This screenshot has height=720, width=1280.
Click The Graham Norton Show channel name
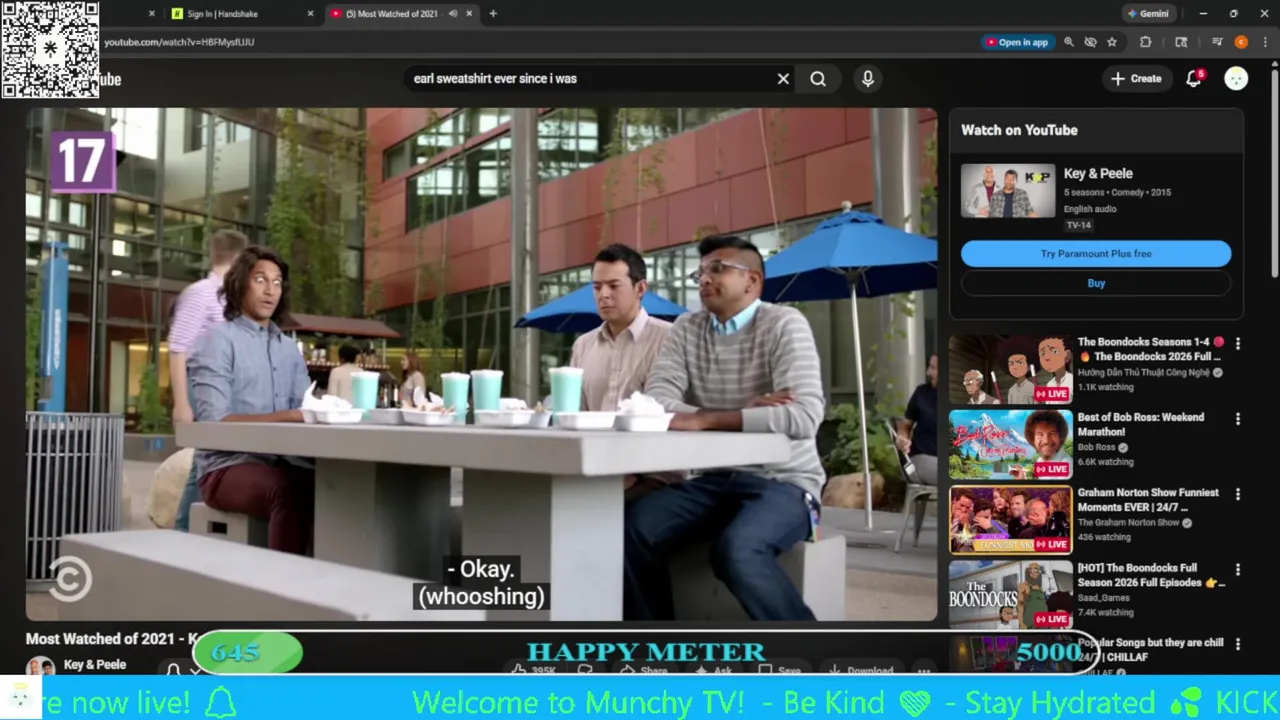(x=1128, y=523)
